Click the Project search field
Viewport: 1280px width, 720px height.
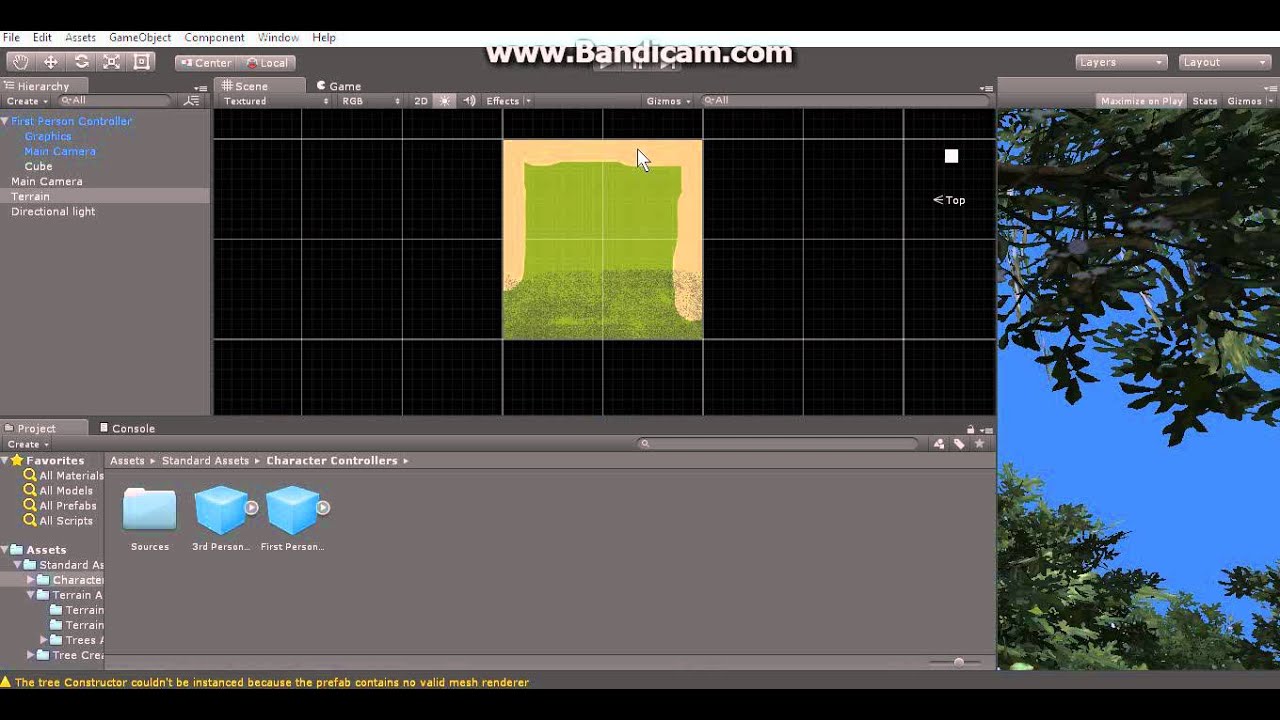pyautogui.click(x=778, y=444)
